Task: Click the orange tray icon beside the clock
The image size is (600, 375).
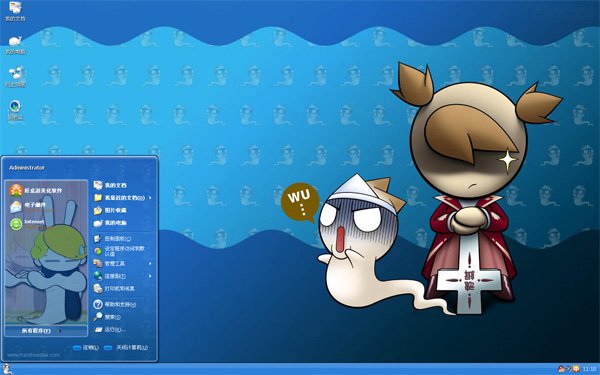Action: point(576,369)
